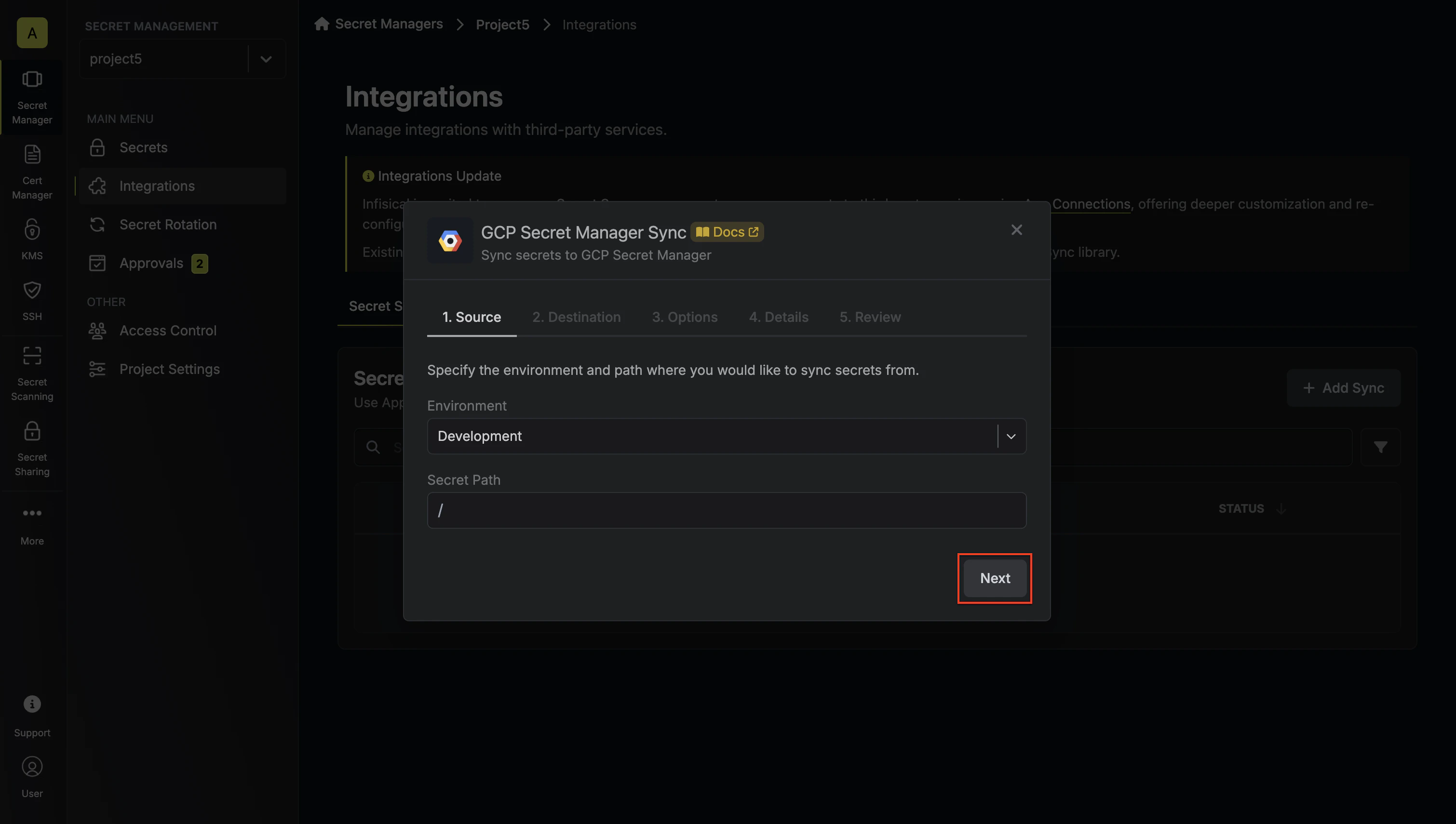The height and width of the screenshot is (824, 1456).
Task: Open Secret Manager in the left rail
Action: click(32, 97)
